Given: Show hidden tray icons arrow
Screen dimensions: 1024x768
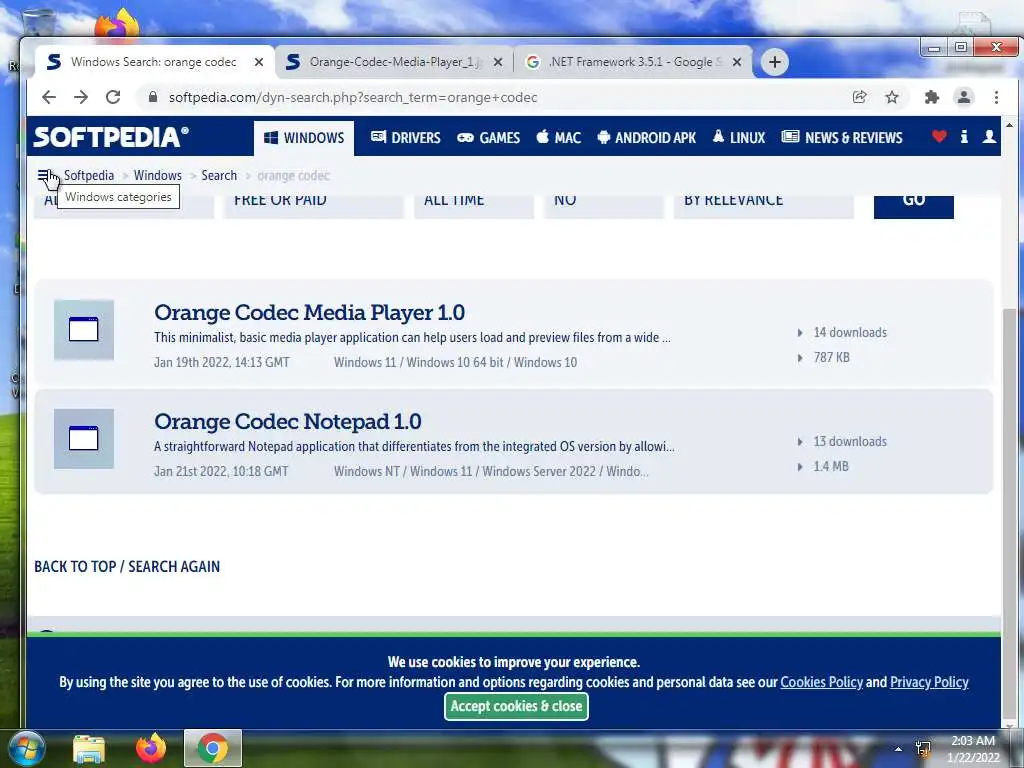Looking at the screenshot, I should (899, 749).
